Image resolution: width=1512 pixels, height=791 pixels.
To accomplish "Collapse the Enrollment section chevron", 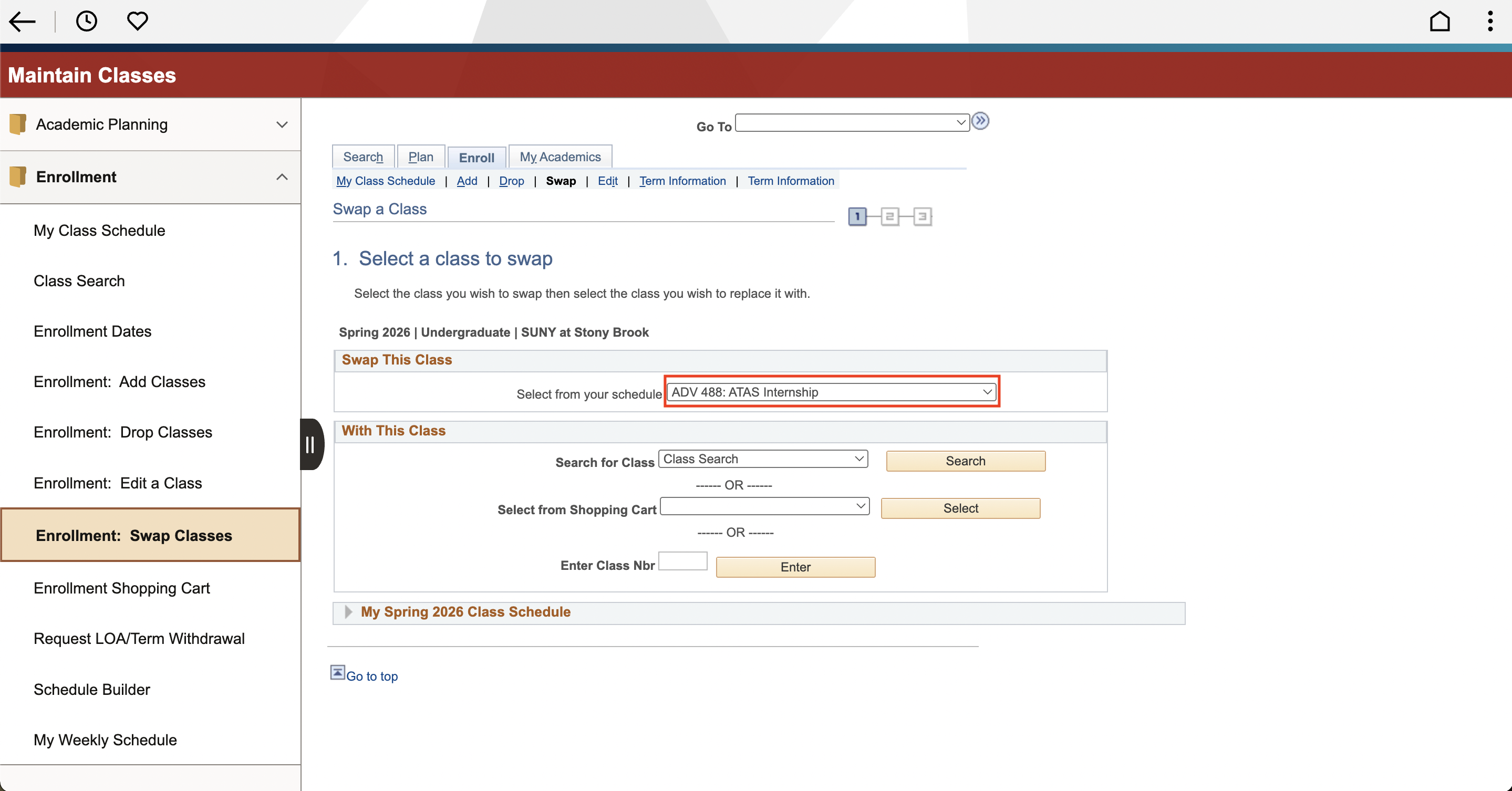I will pyautogui.click(x=282, y=176).
